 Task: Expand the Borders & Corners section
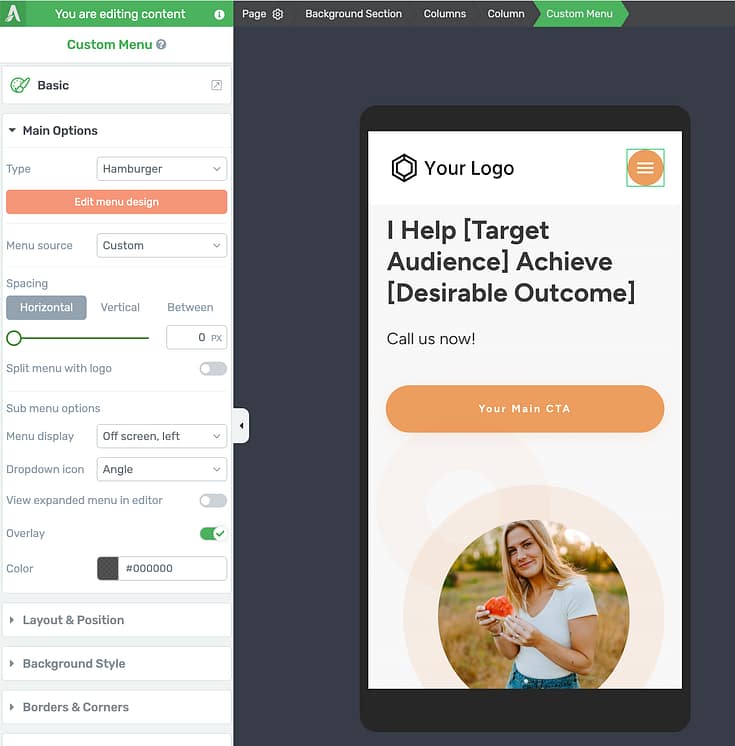pyautogui.click(x=117, y=707)
